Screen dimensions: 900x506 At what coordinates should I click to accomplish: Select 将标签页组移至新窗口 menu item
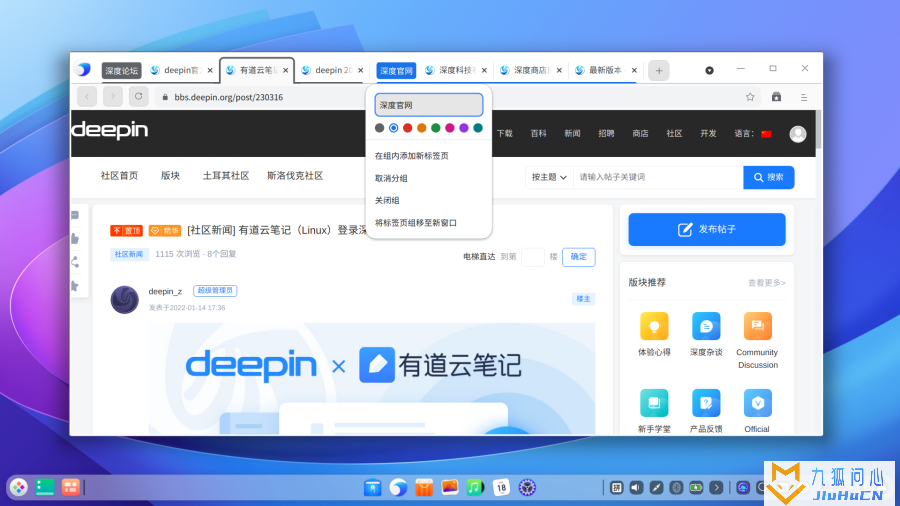coord(429,223)
